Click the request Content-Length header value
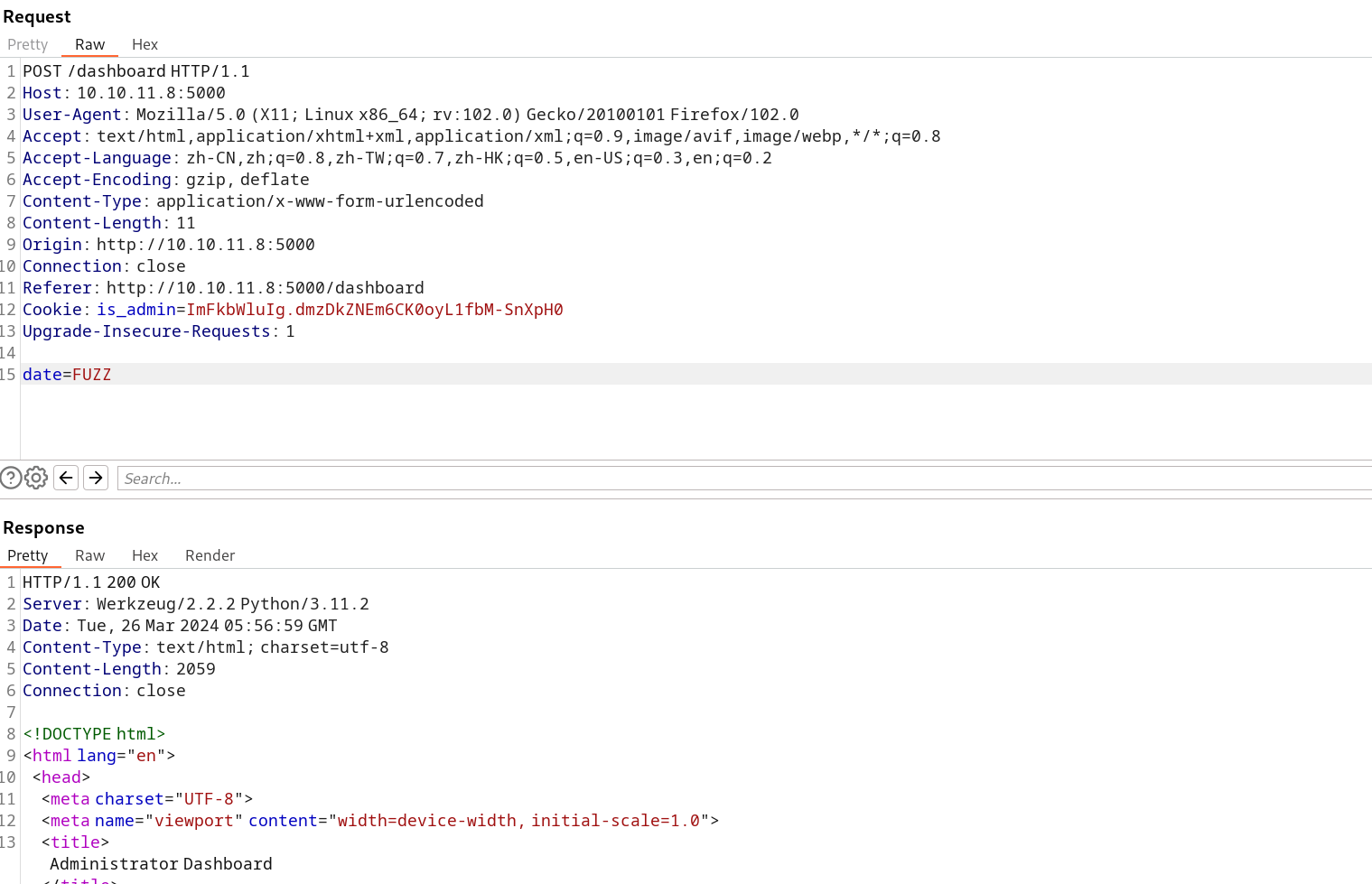 (x=185, y=223)
